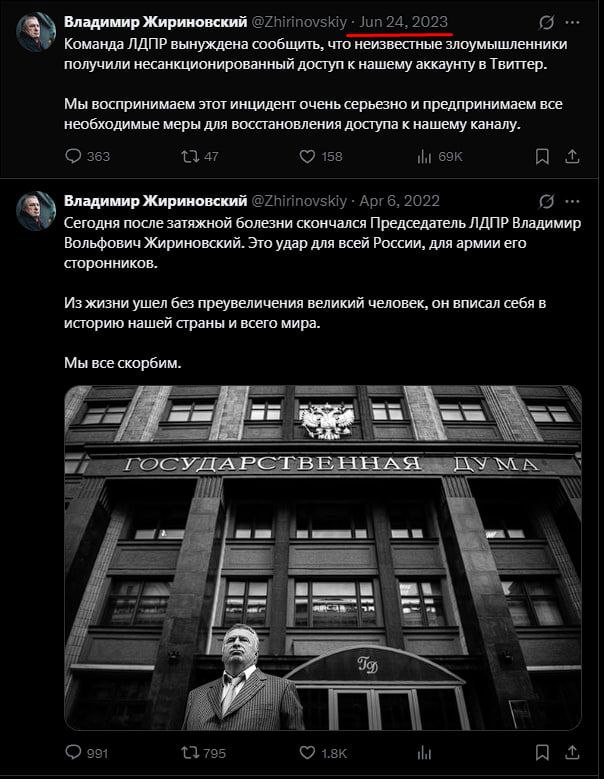Share the second tweet

pyautogui.click(x=572, y=753)
